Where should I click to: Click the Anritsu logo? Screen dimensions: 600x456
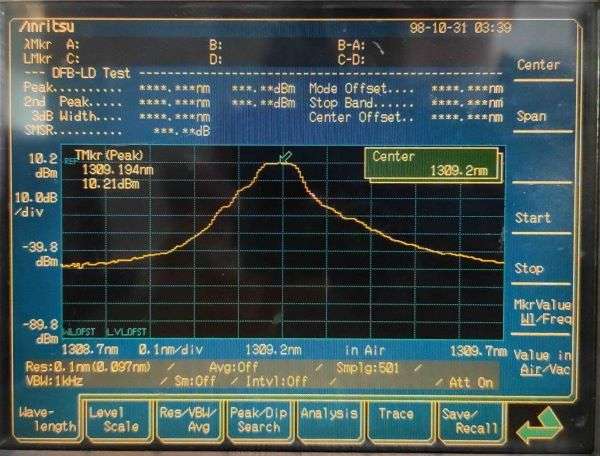pos(47,27)
